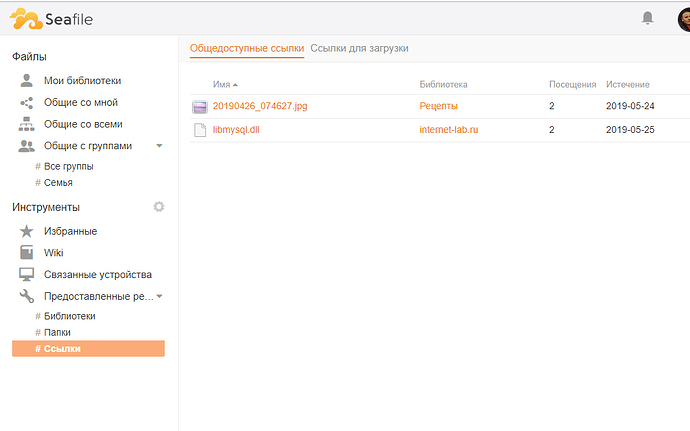Open the Рецепты library link

point(438,106)
